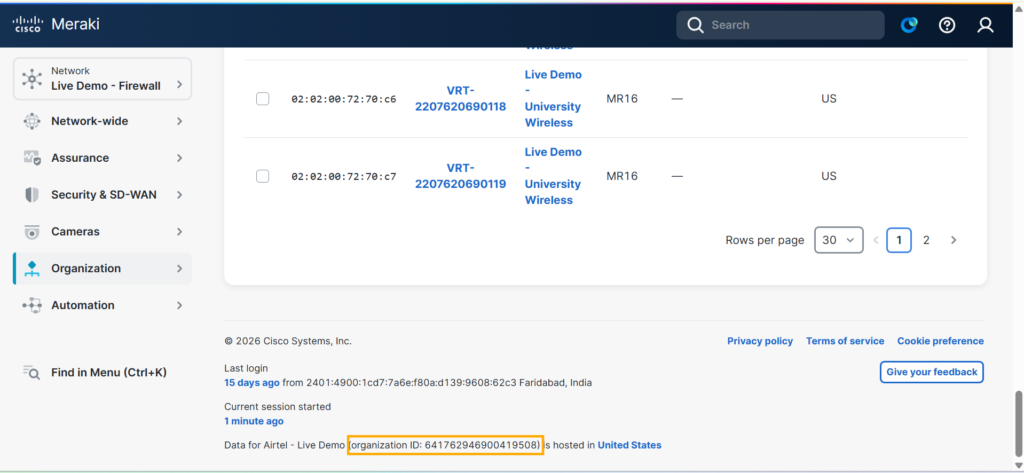Image resolution: width=1024 pixels, height=473 pixels.
Task: Open the 1 minute ago session link
Action: (253, 421)
